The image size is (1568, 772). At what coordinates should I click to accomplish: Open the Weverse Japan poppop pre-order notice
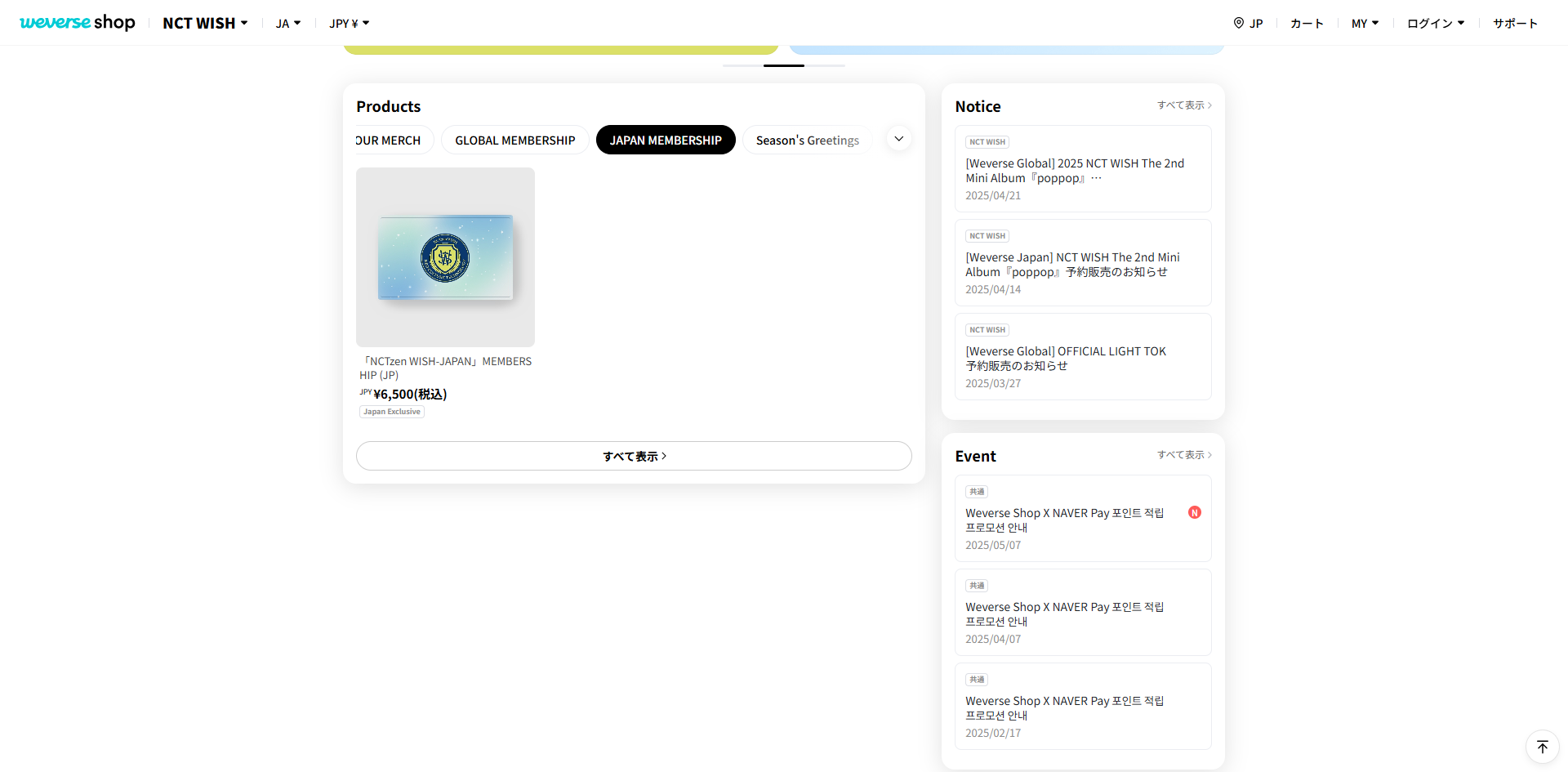1083,263
